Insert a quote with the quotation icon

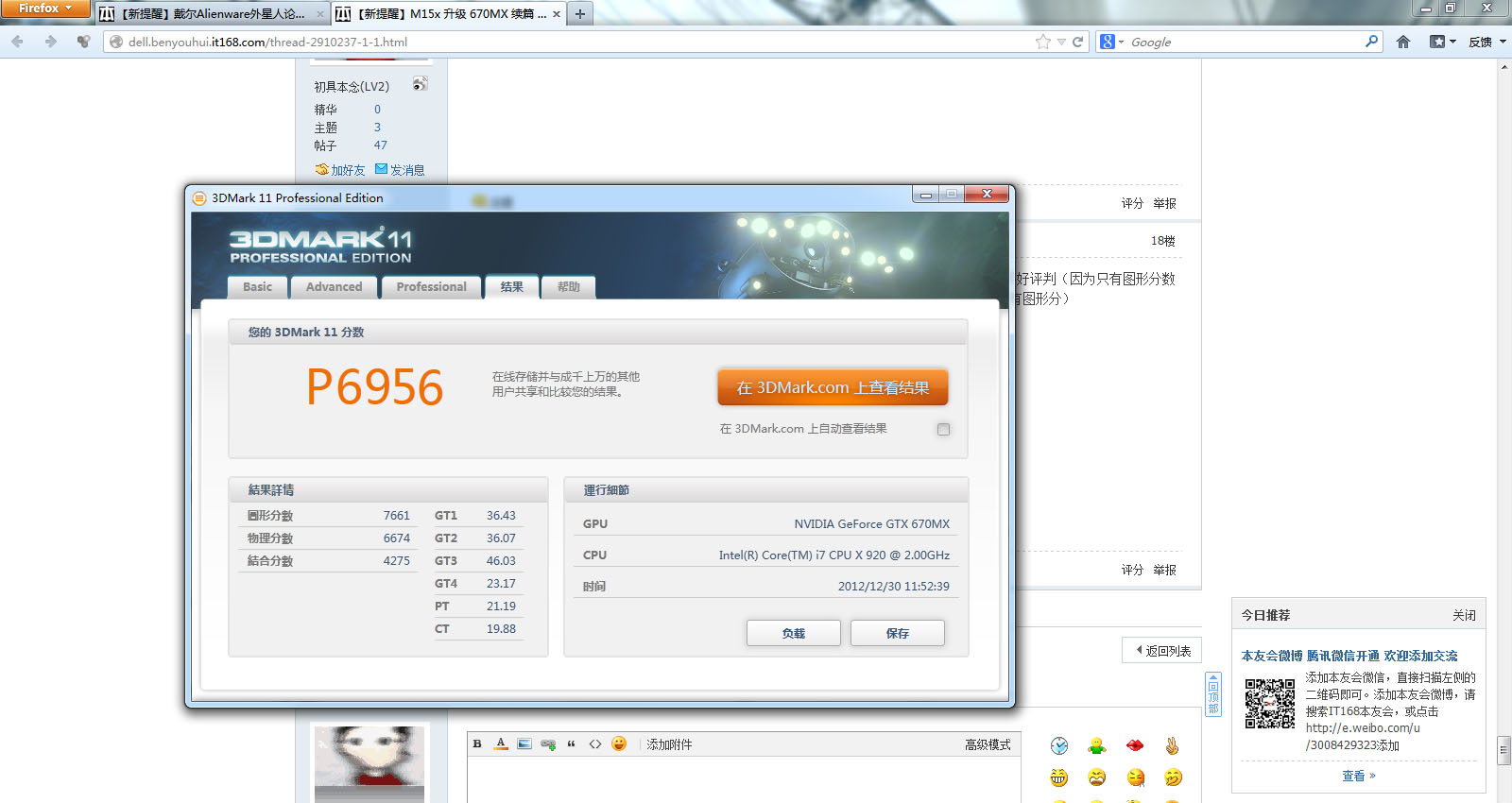coord(572,744)
